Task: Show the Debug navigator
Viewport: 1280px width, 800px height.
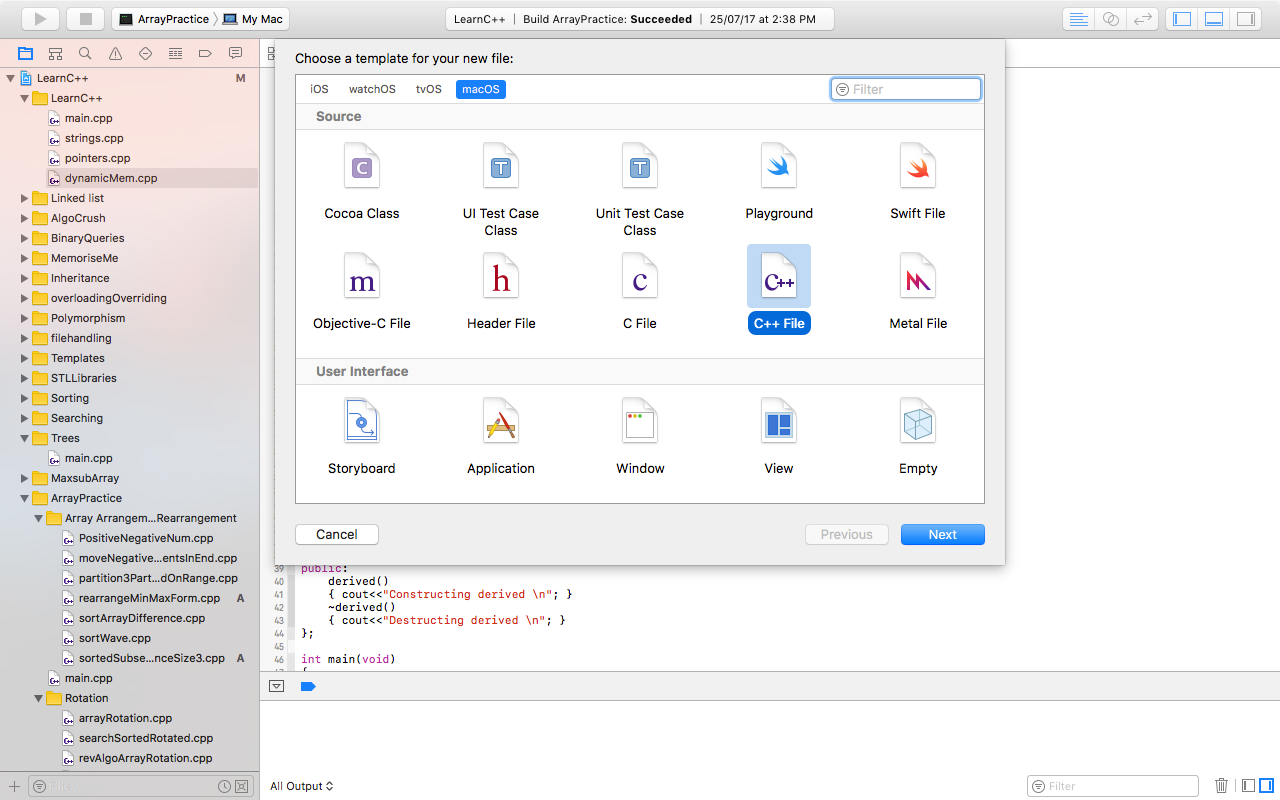Action: (175, 53)
